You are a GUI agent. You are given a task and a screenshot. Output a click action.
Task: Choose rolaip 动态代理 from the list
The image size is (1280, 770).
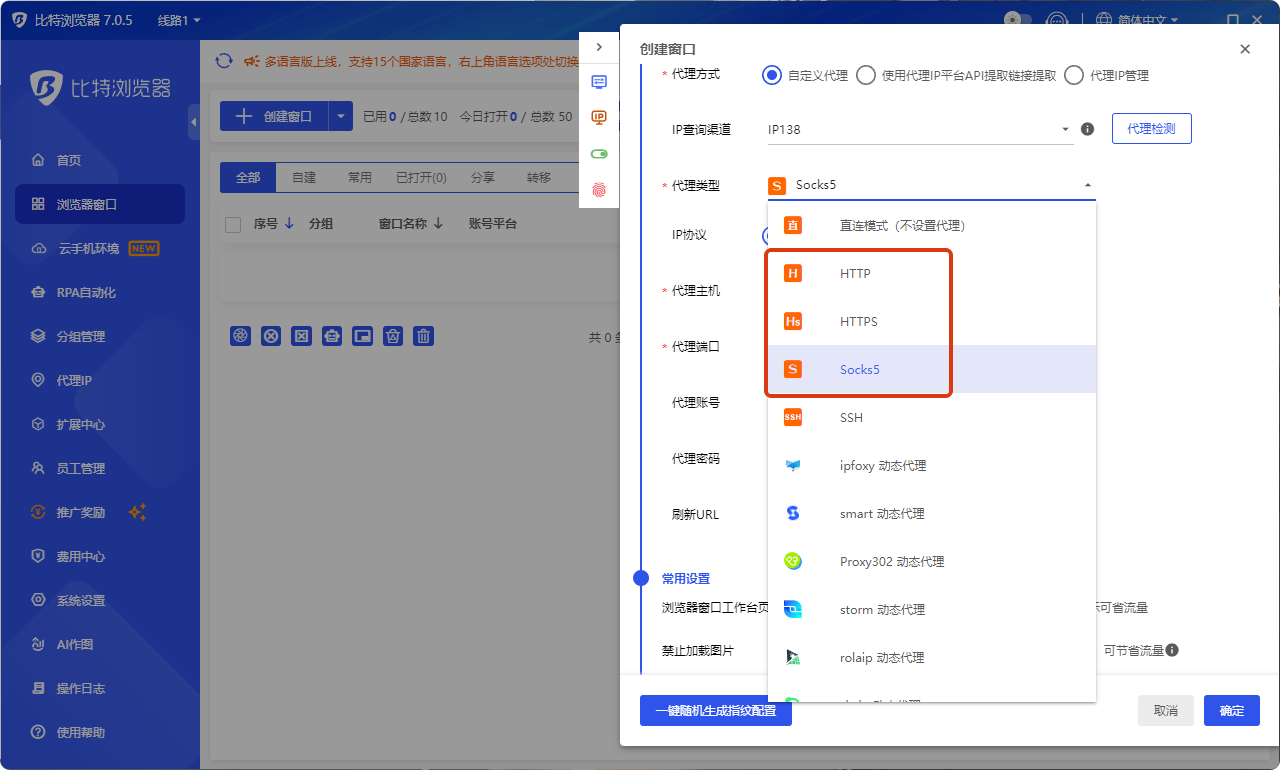coord(932,657)
